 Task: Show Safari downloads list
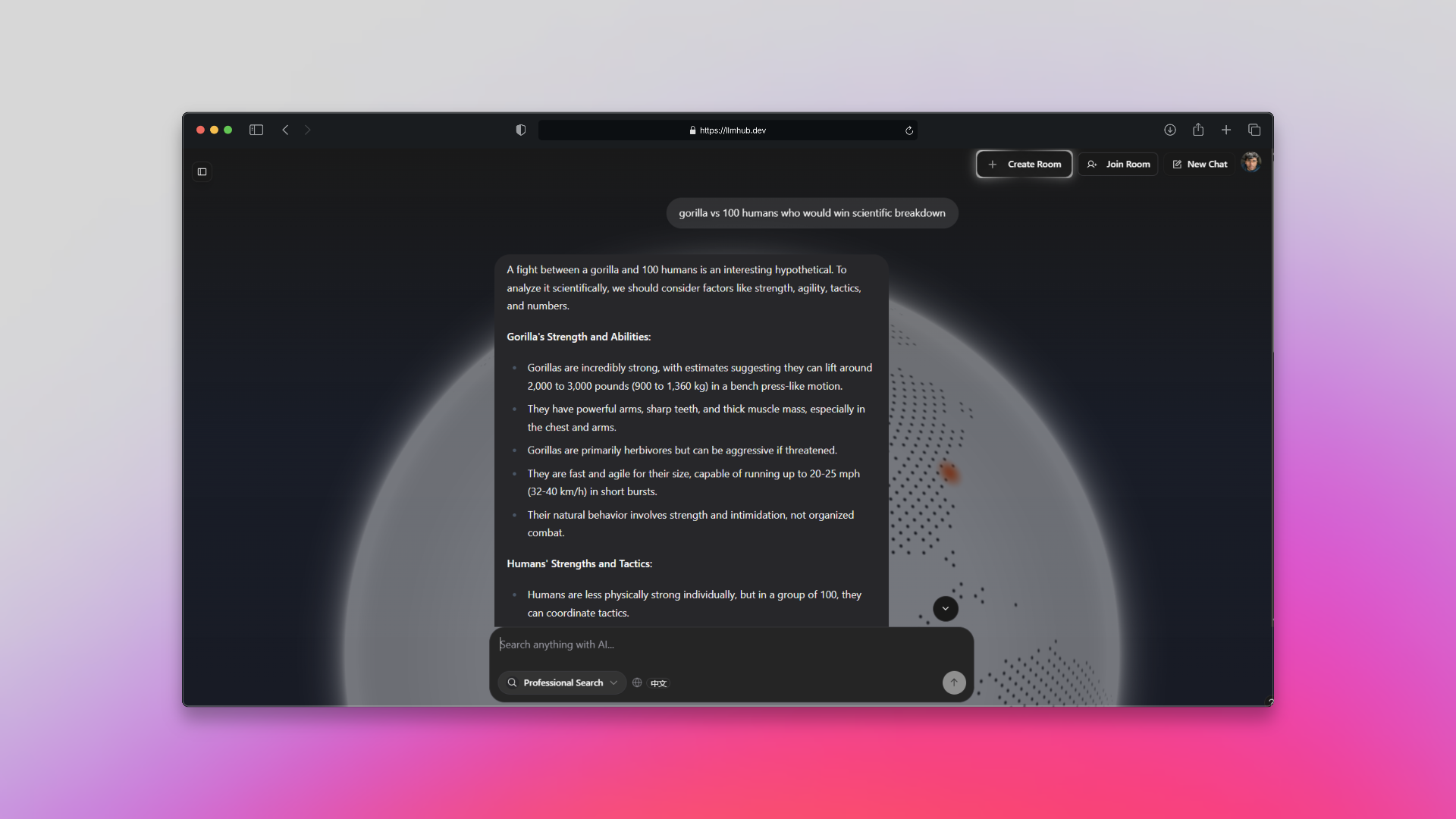(1169, 130)
